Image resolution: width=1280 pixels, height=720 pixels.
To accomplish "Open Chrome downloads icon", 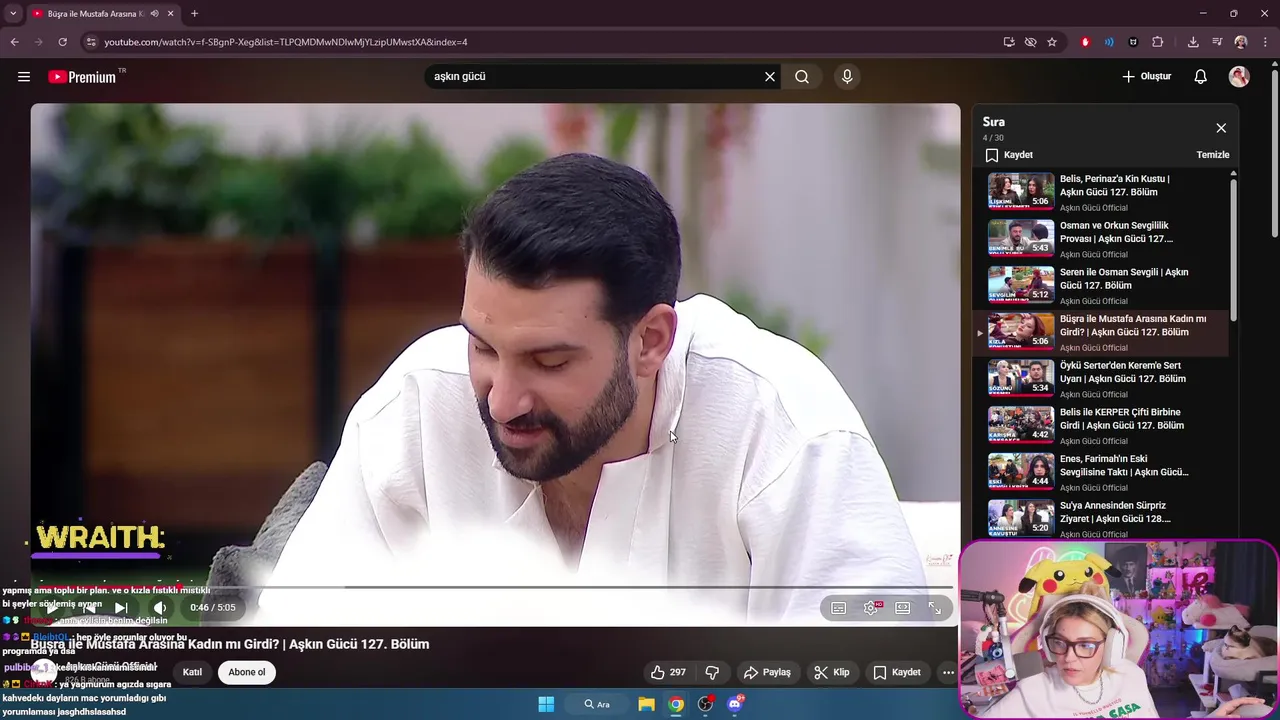I will coord(1193,42).
